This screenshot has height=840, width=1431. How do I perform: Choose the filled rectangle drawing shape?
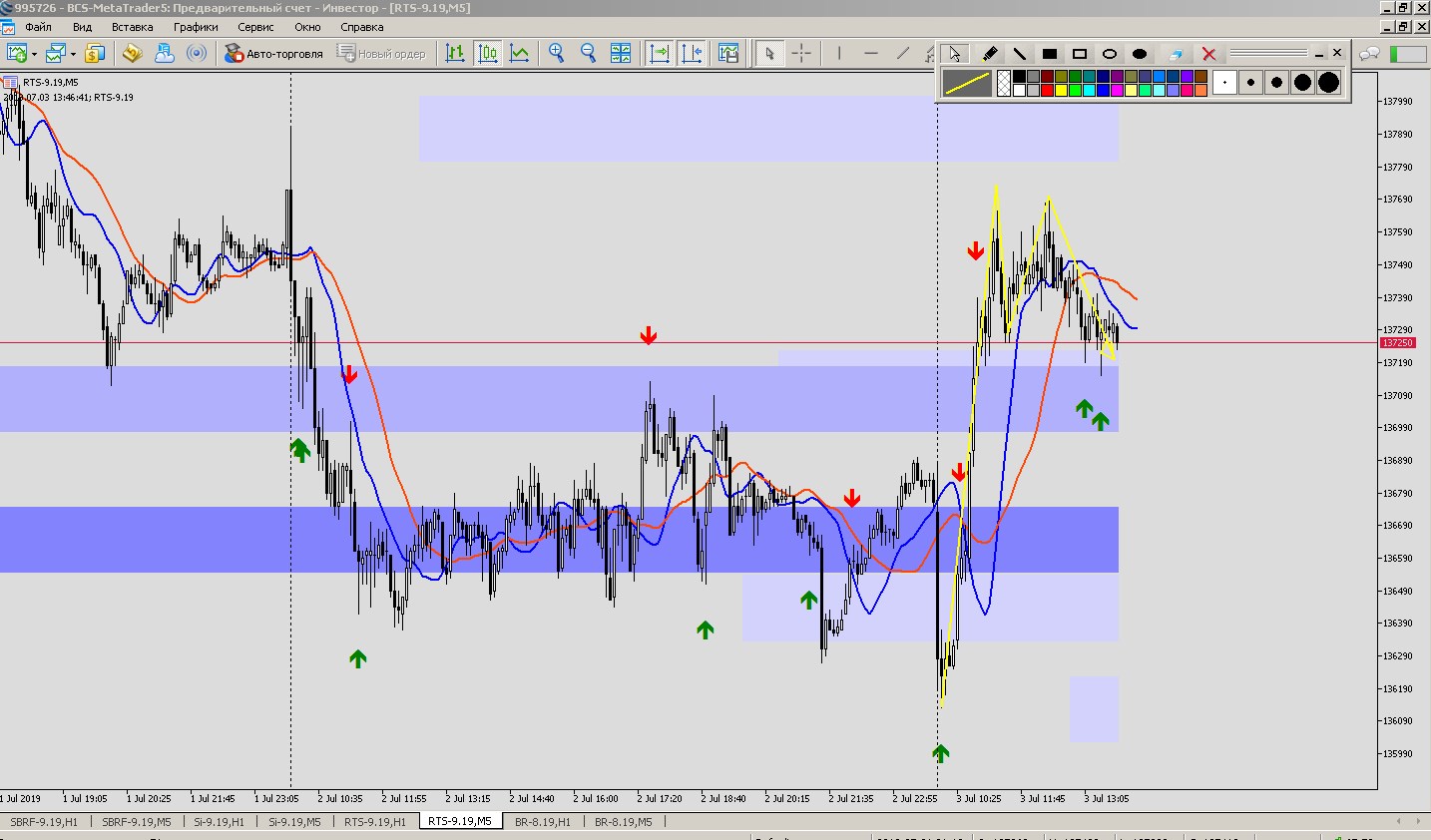coord(1049,54)
